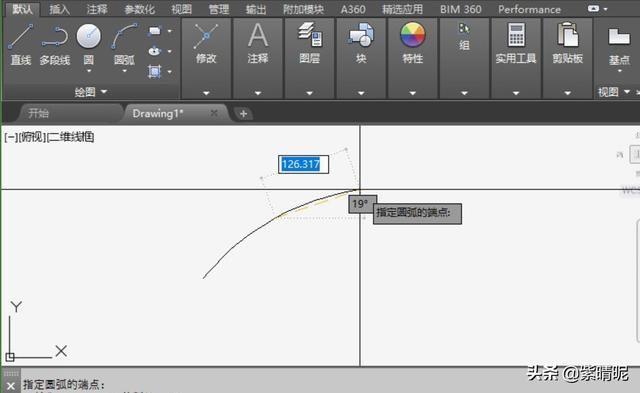Click the [-] viewport control
The image size is (640, 393).
tap(11, 137)
